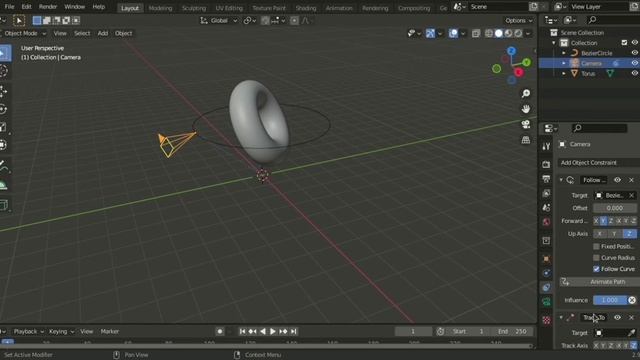Uncheck Collection exclude checkbox in outliner
The image size is (640, 360).
click(624, 42)
